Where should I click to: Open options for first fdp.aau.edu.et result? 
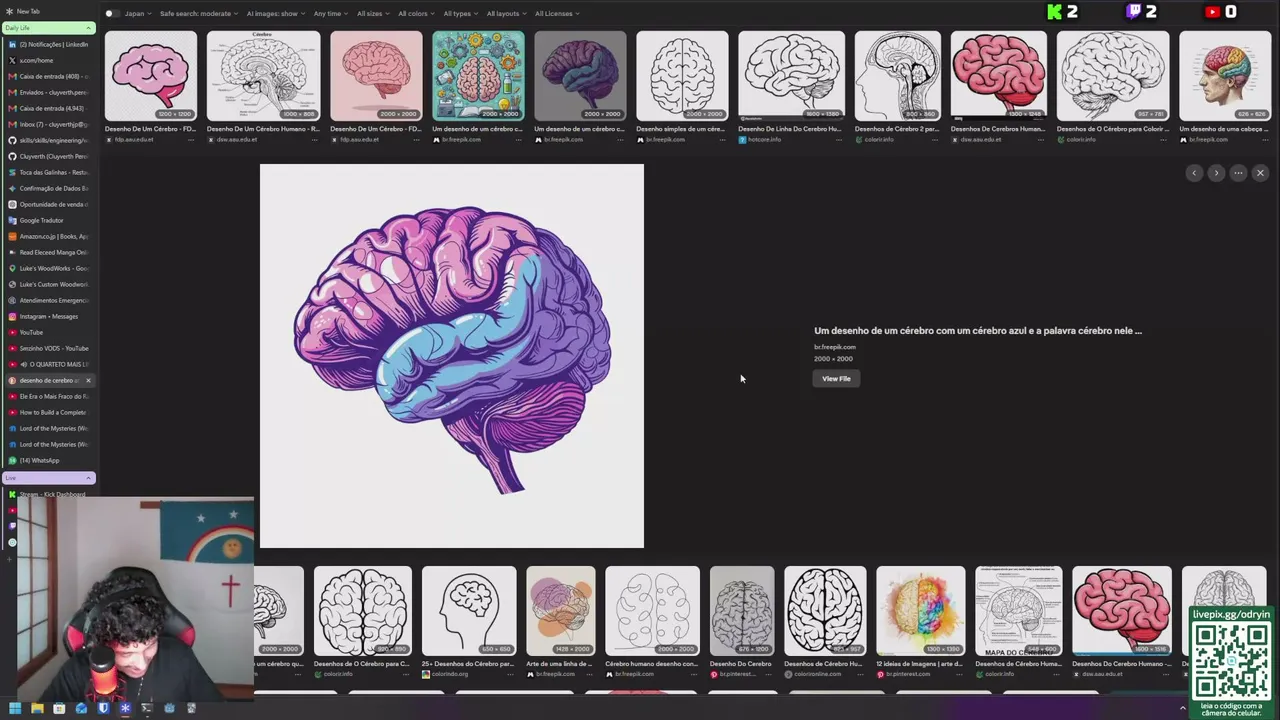[x=191, y=140]
